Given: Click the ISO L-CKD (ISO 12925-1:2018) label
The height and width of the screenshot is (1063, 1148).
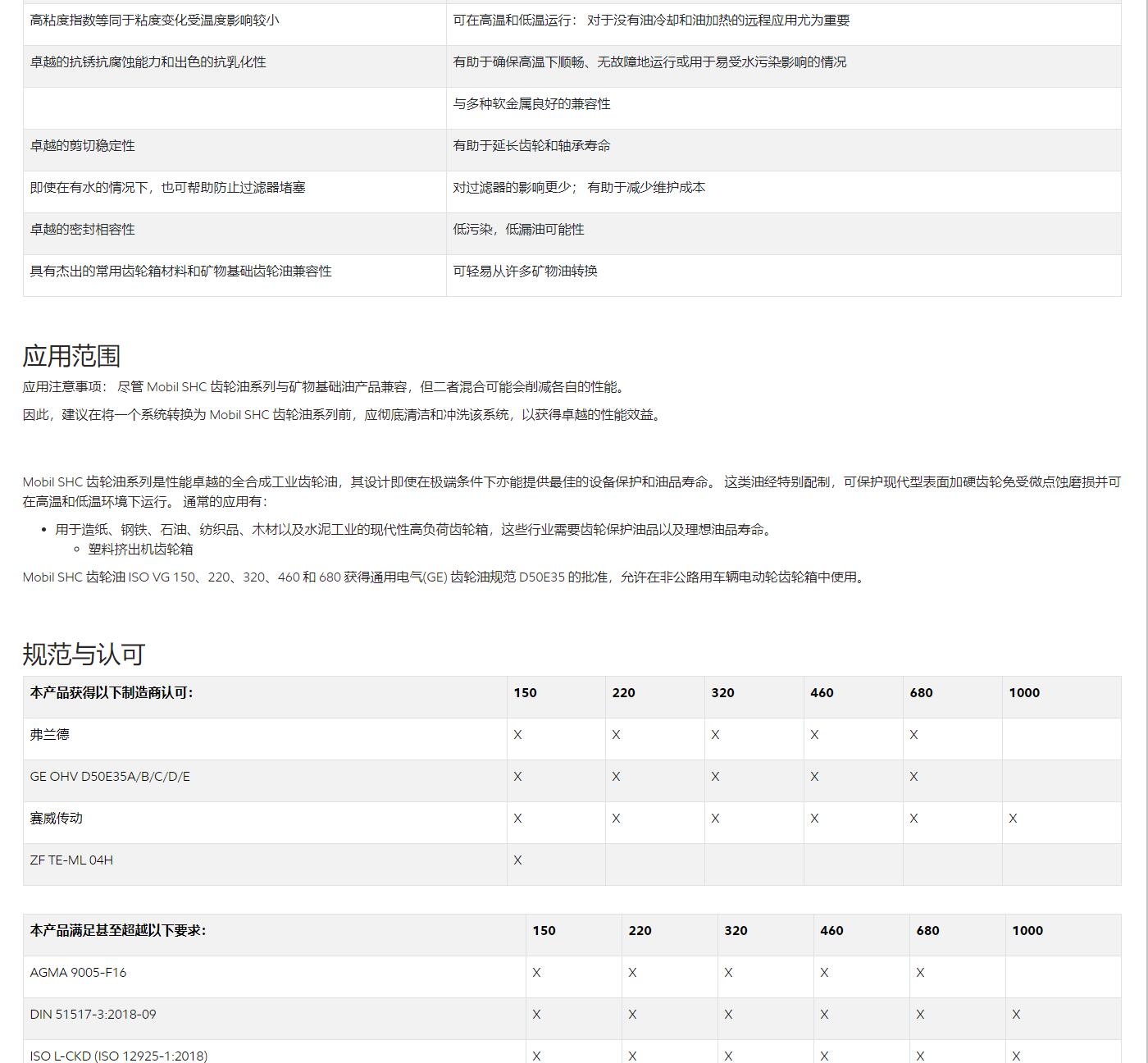Looking at the screenshot, I should (x=119, y=1056).
